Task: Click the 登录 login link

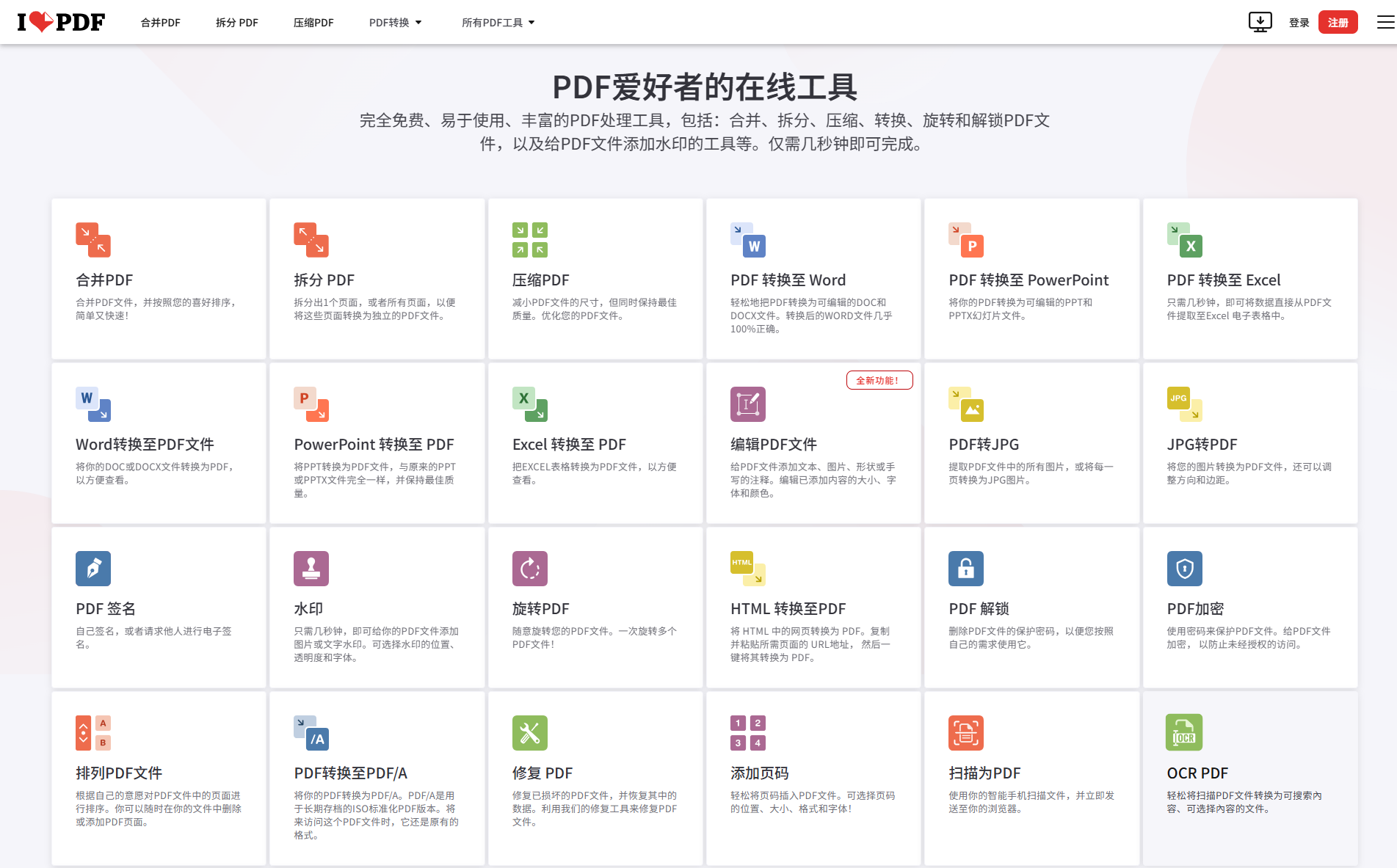Action: [1298, 22]
